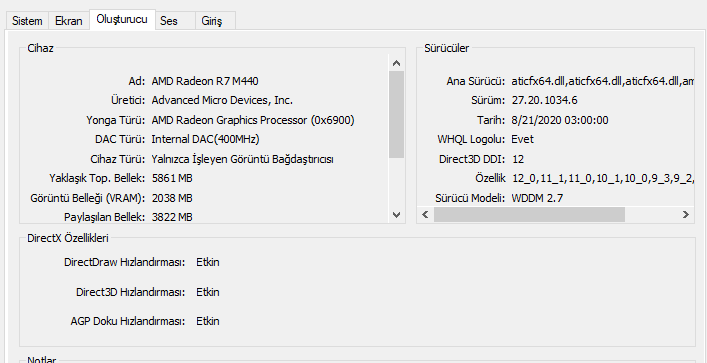707x363 pixels.
Task: Click the Internal DAC(400MHz) value
Action: (x=205, y=139)
